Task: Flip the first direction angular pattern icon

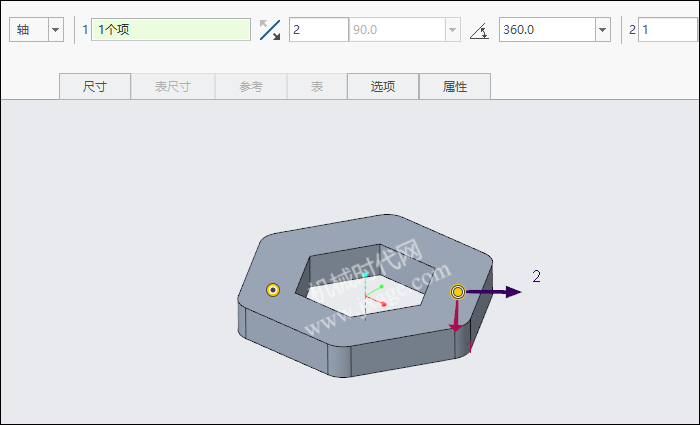Action: point(270,30)
